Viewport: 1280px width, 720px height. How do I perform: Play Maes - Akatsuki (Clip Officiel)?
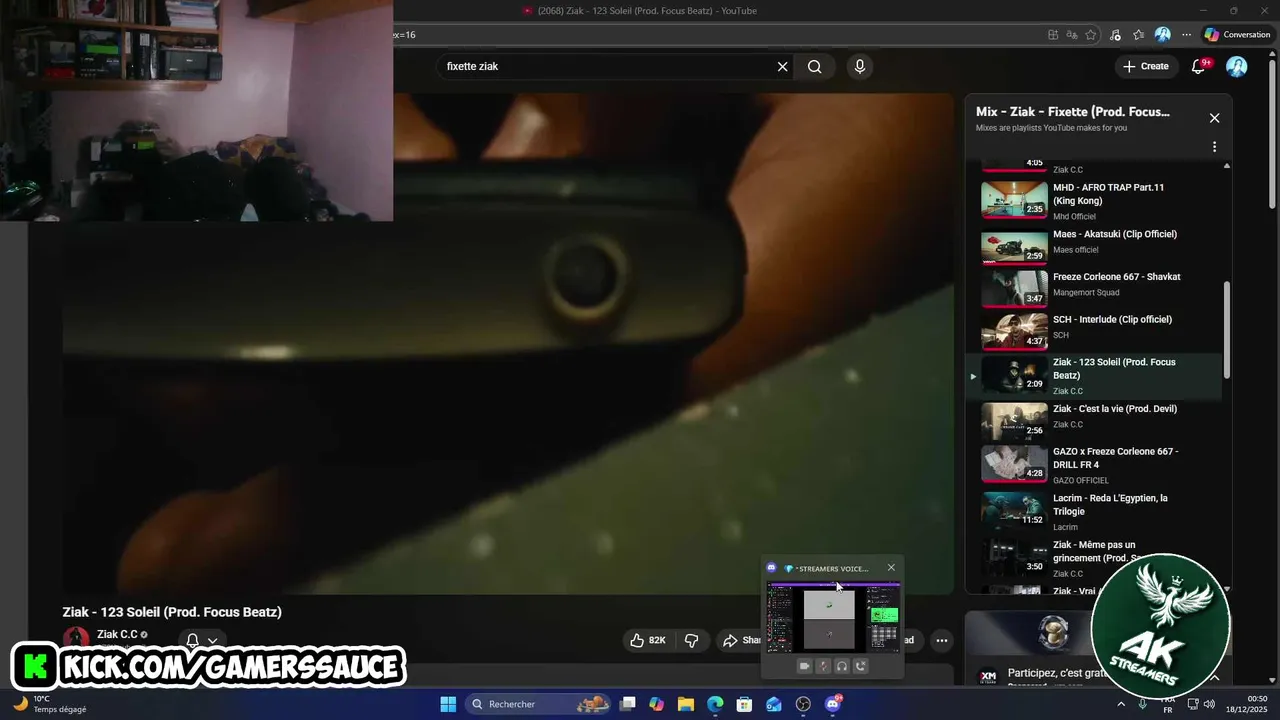1097,246
